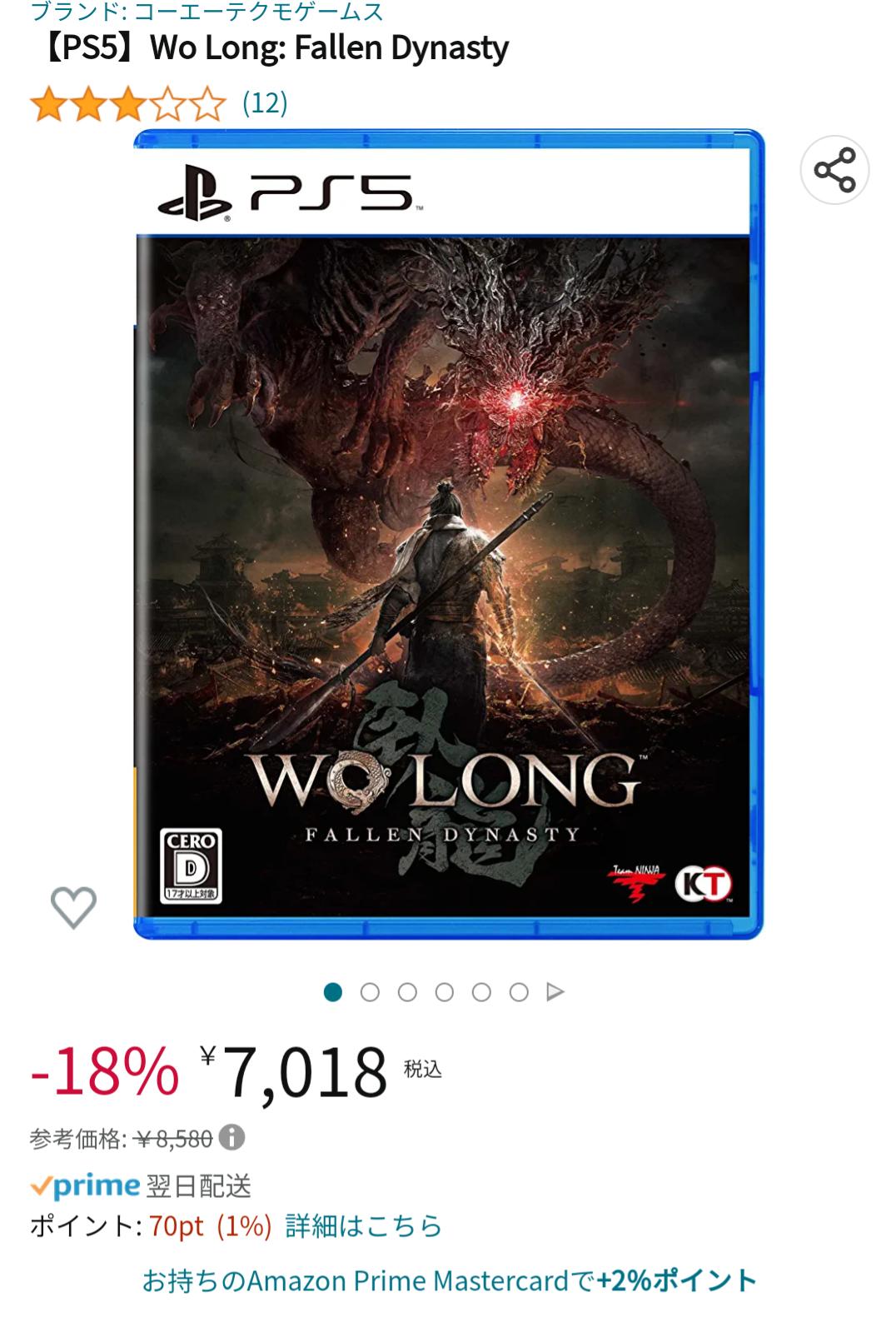Select fourth image carousel dot
Image resolution: width=896 pixels, height=1322 pixels.
click(x=445, y=991)
